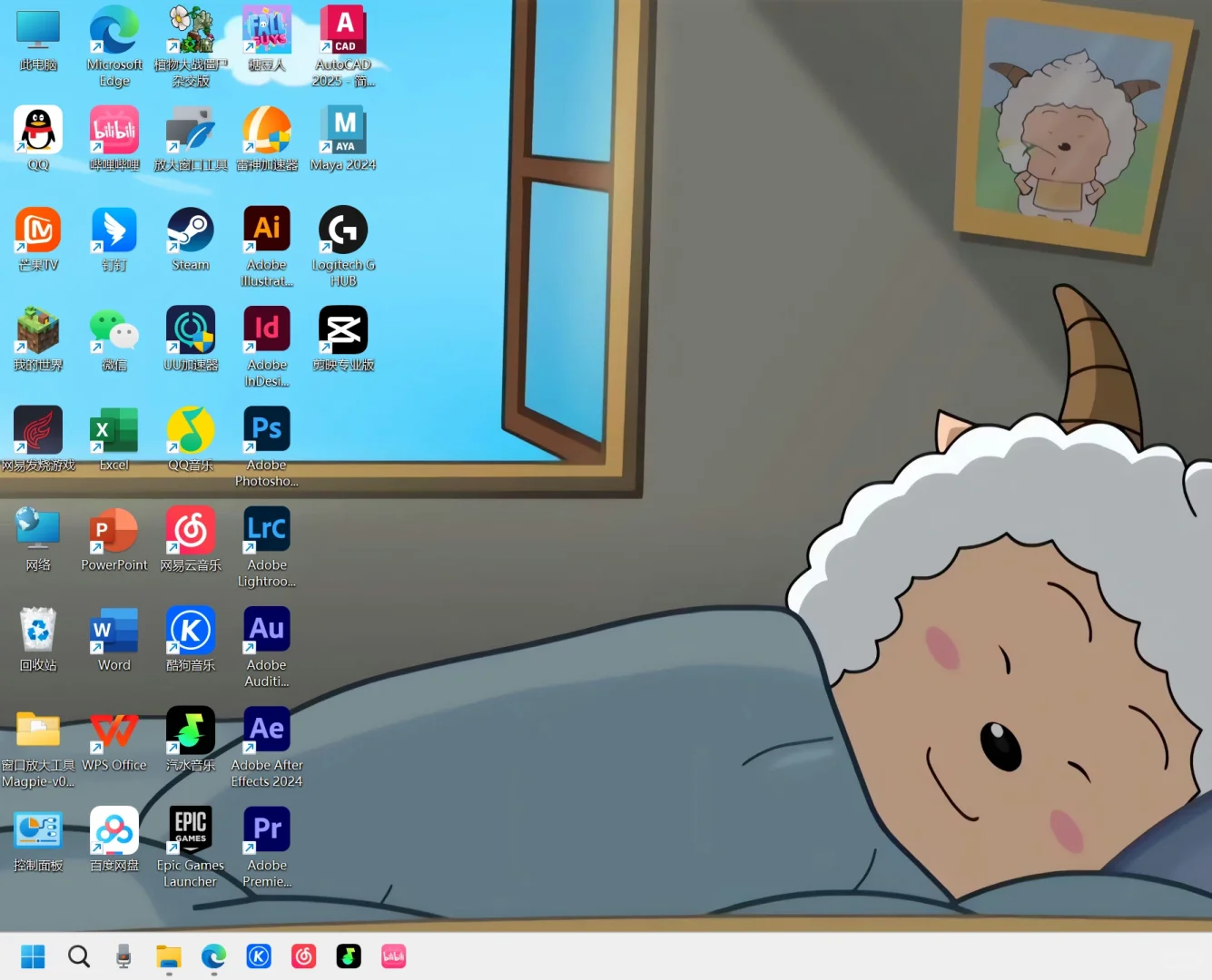
Task: Select the Adobe Photoshop shortcut
Action: (x=267, y=446)
